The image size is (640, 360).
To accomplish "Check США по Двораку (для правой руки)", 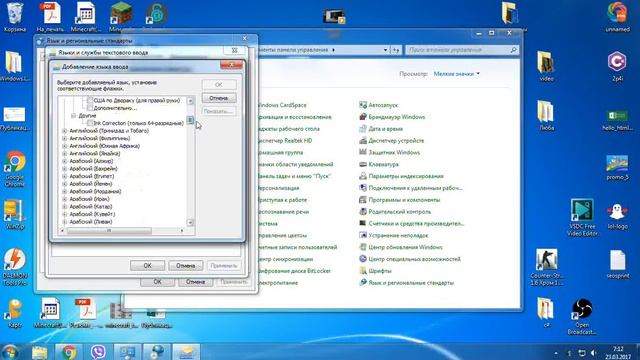I will tap(90, 100).
